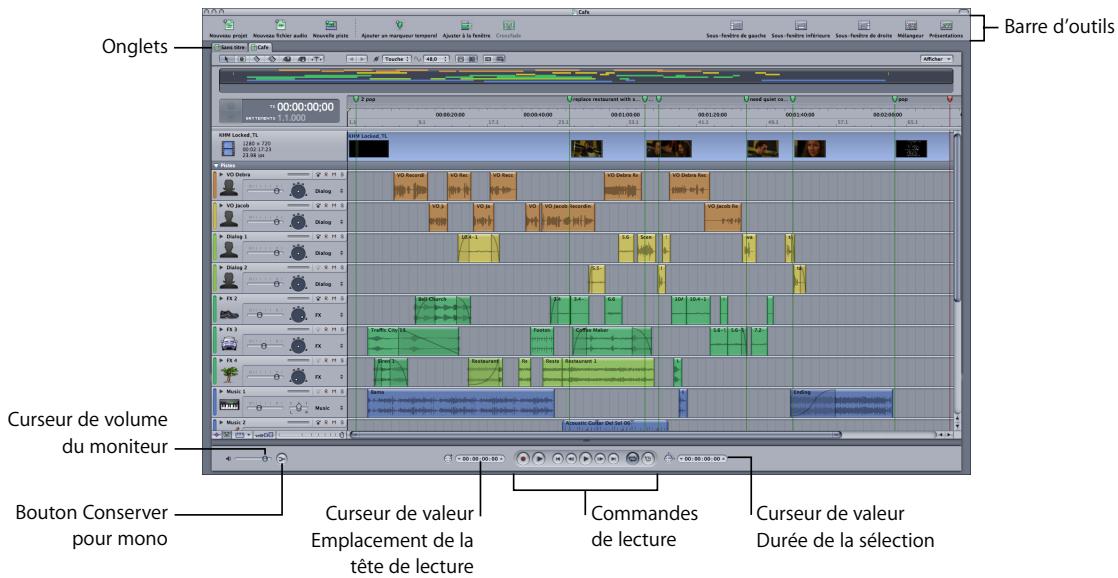1118x578 pixels.
Task: Select the Bell Church audio clip
Action: click(443, 310)
